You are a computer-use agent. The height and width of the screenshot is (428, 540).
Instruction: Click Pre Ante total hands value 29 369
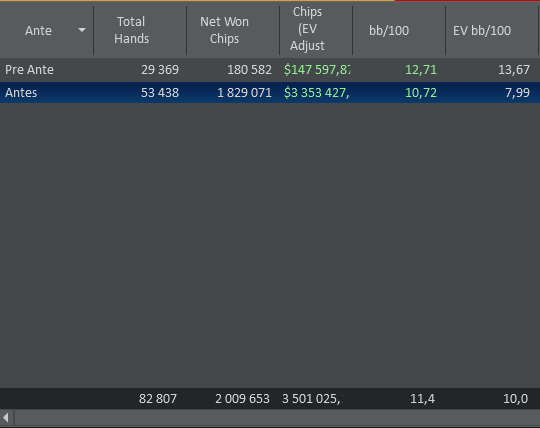[x=160, y=70]
